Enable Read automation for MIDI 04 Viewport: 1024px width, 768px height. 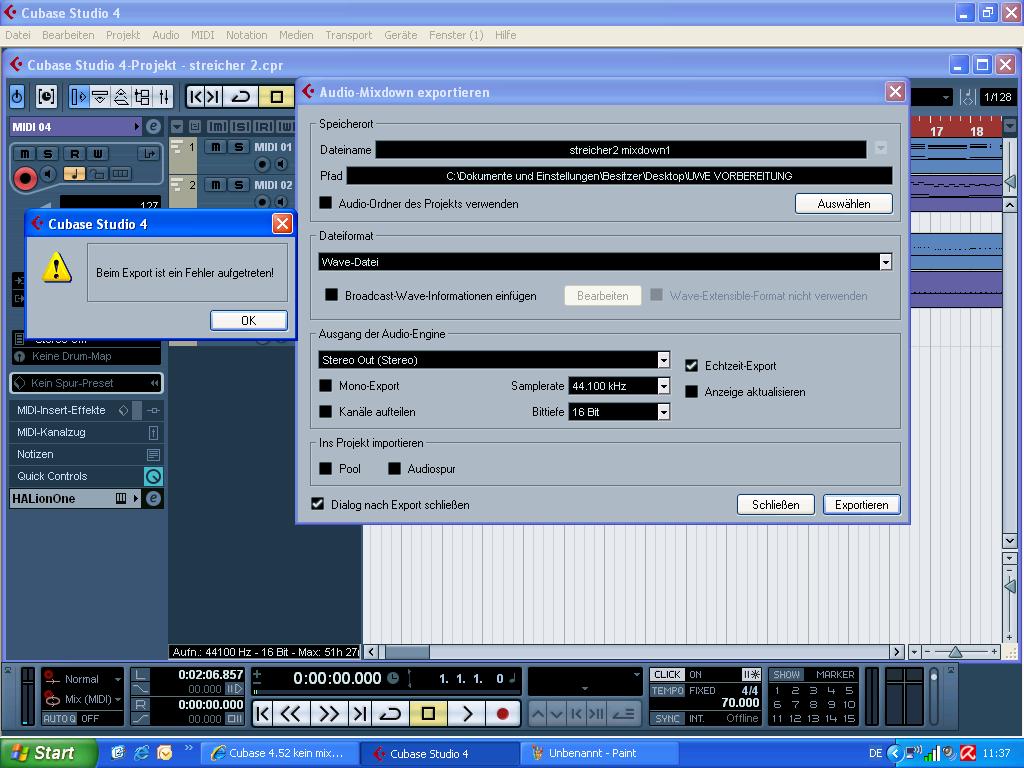click(x=74, y=153)
